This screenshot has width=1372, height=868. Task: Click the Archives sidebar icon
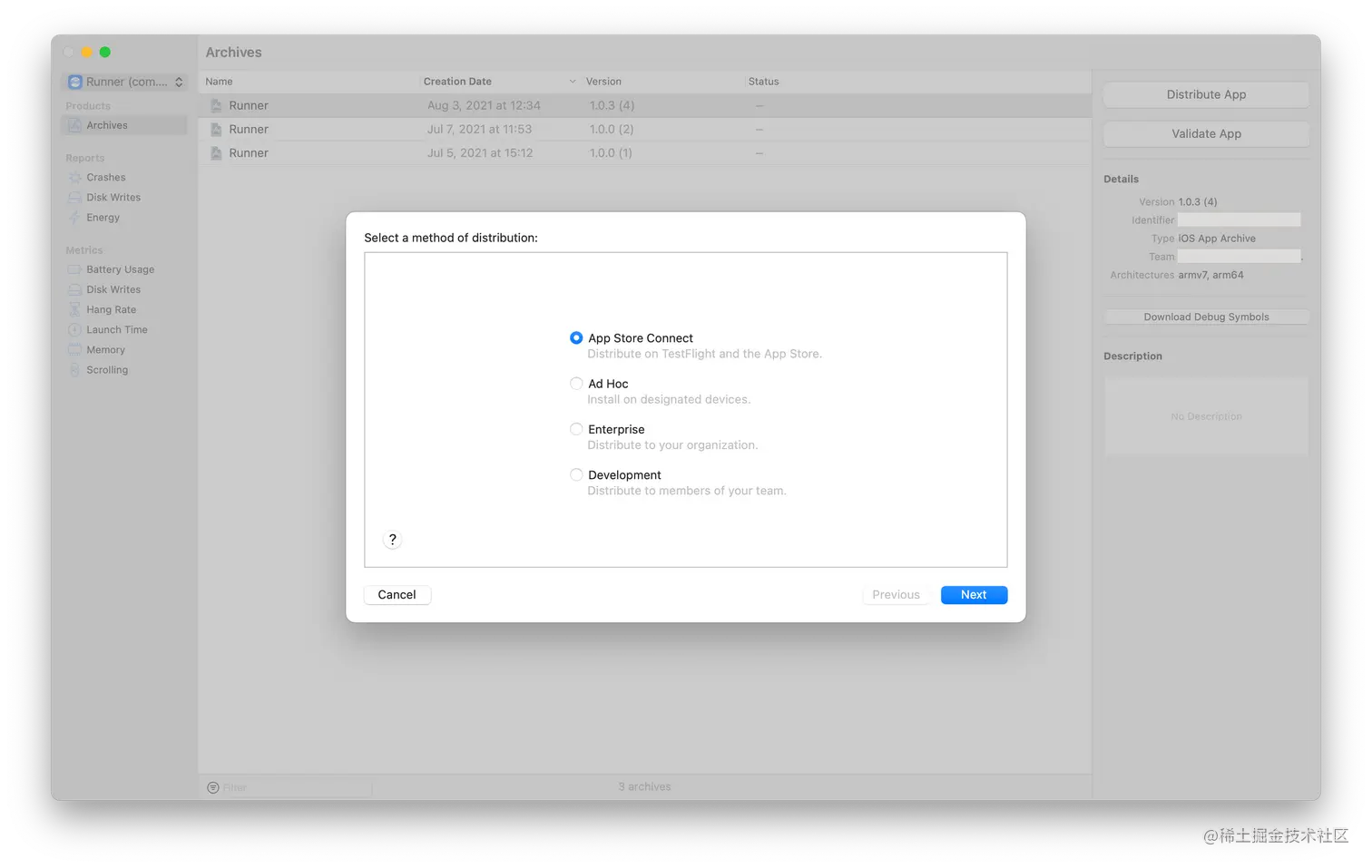coord(74,125)
